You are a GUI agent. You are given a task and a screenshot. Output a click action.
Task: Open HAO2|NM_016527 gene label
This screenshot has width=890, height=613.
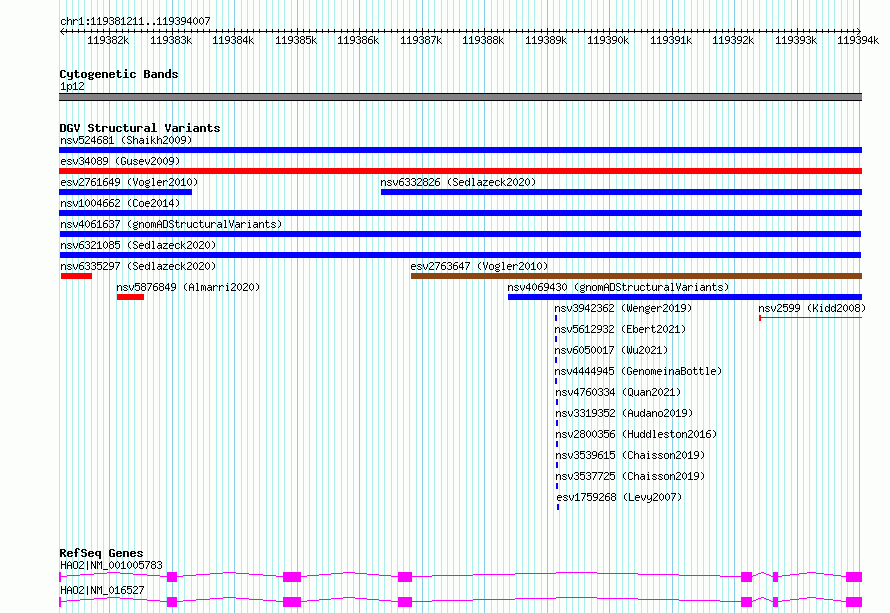click(x=102, y=590)
